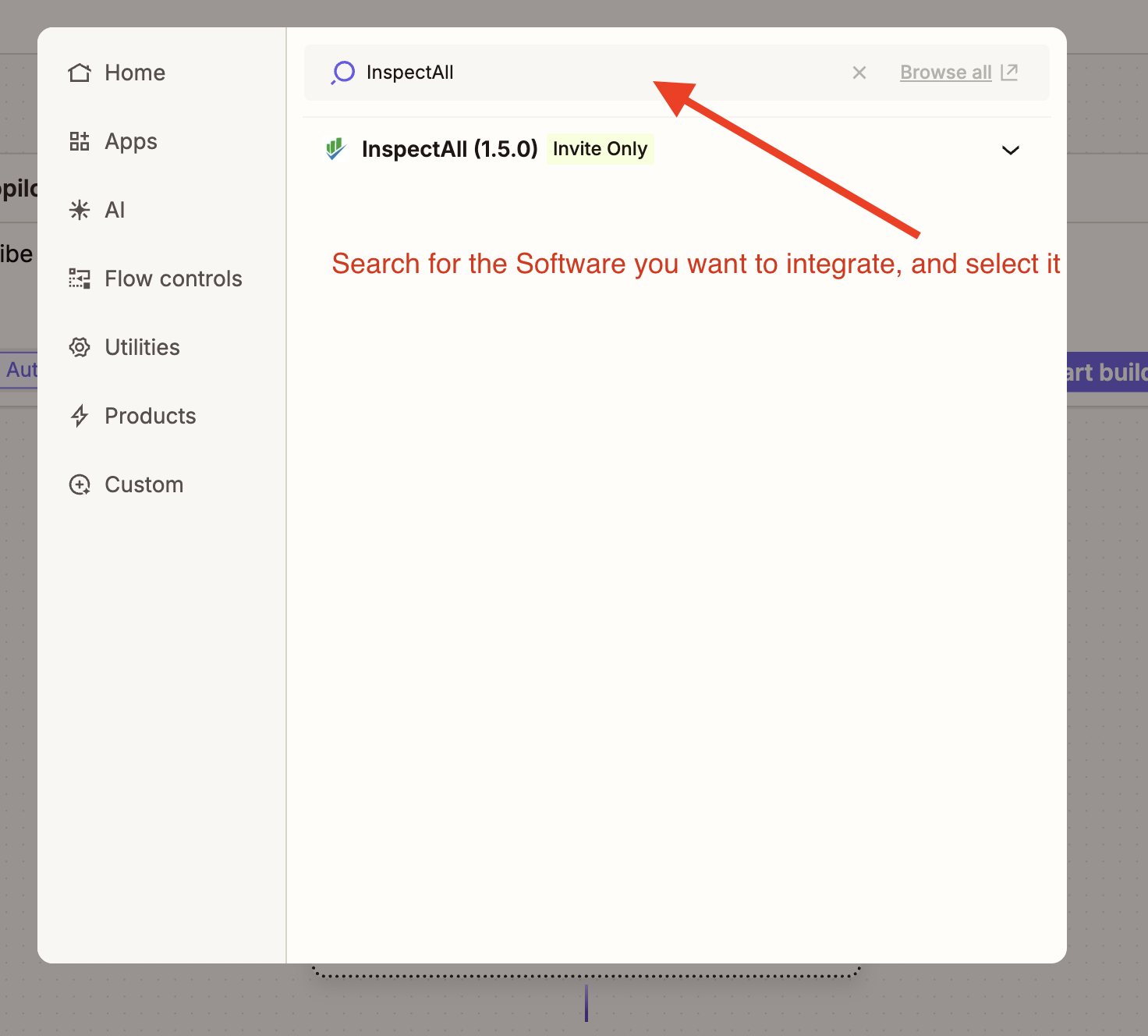
Task: Click the Utilities gear icon
Action: coord(80,347)
